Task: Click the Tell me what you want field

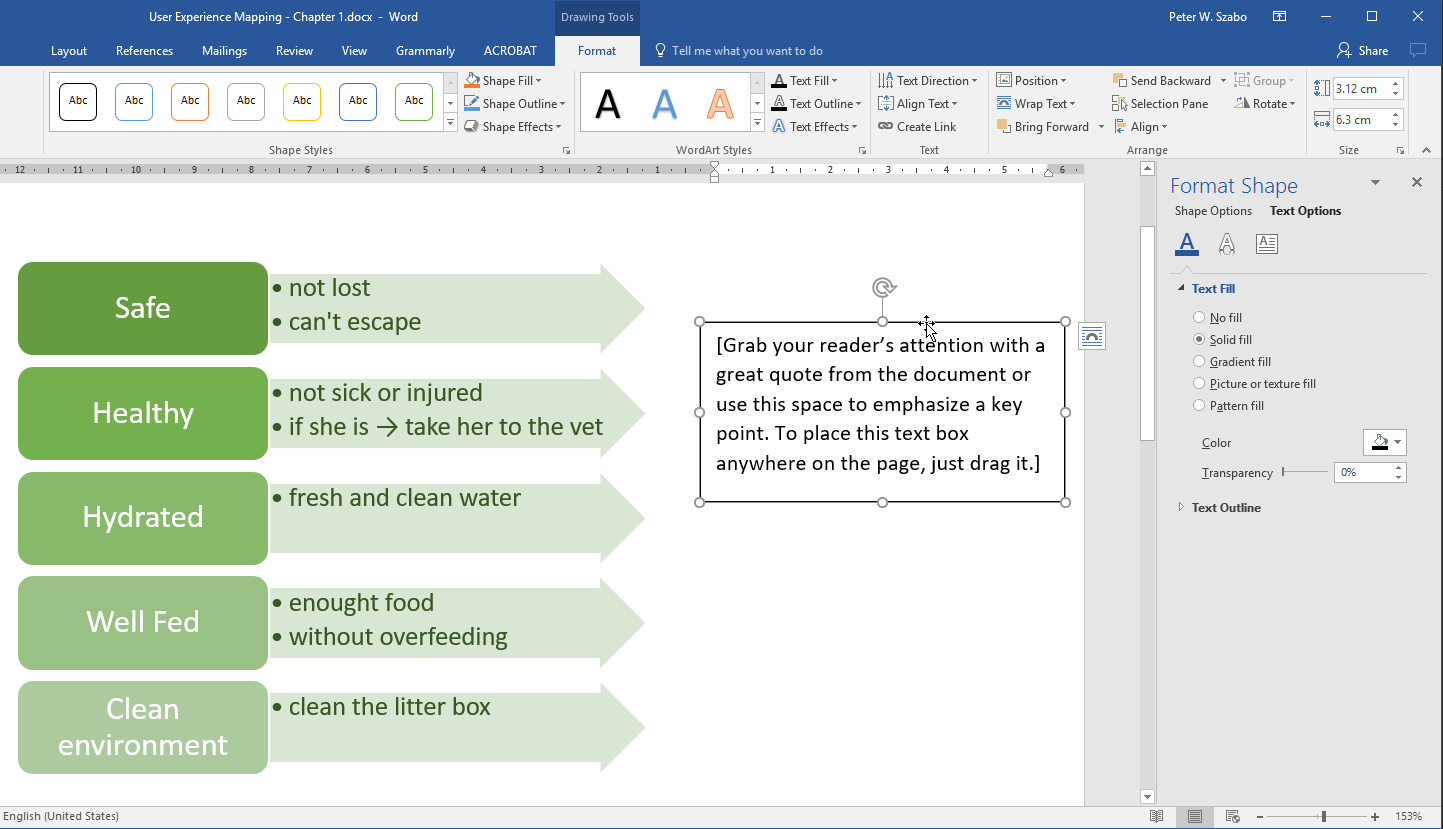Action: pos(747,51)
